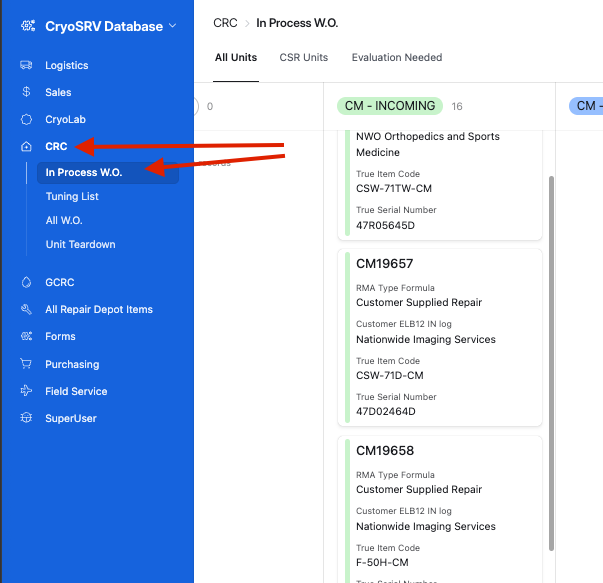Open the CM19657 work order card
This screenshot has height=583, width=603.
pos(440,338)
